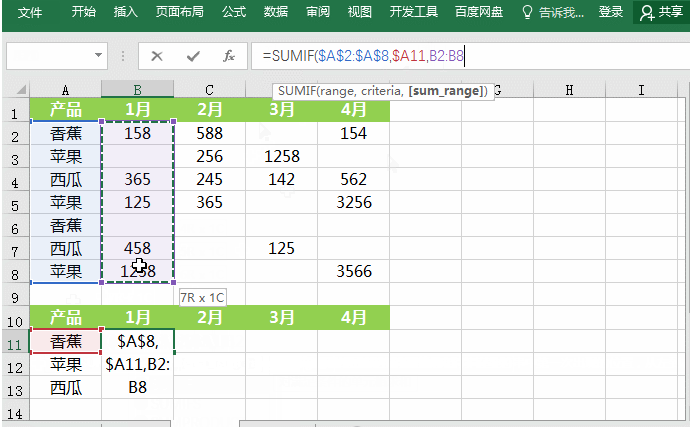The height and width of the screenshot is (427, 690).
Task: Select row 13 header
Action: [15, 387]
